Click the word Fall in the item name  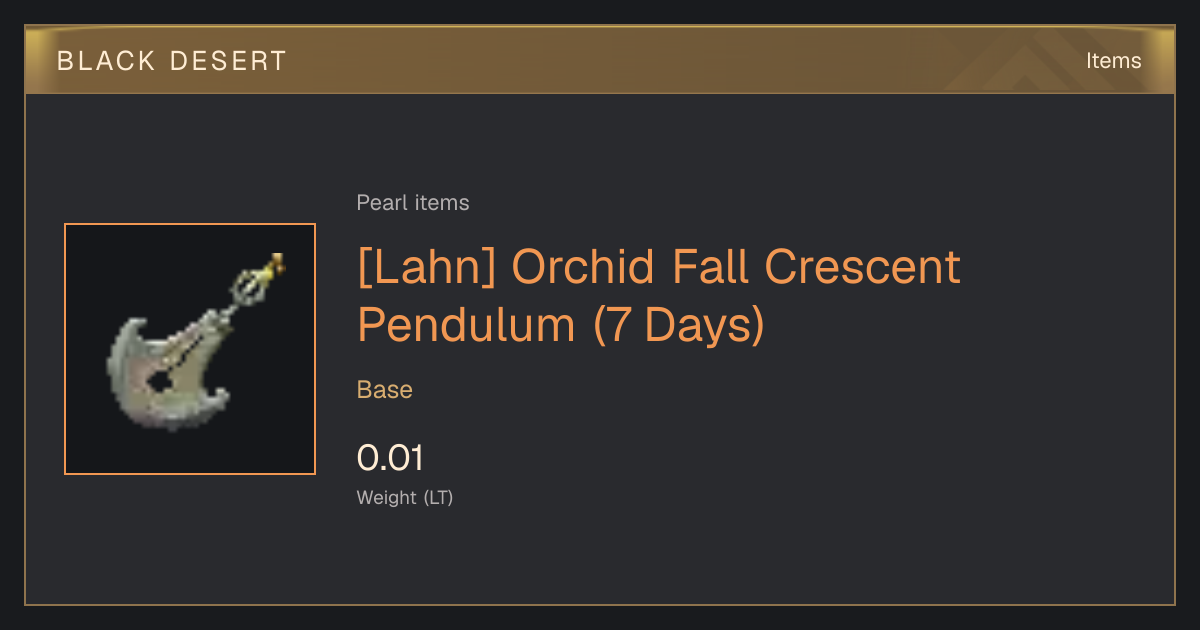click(710, 267)
